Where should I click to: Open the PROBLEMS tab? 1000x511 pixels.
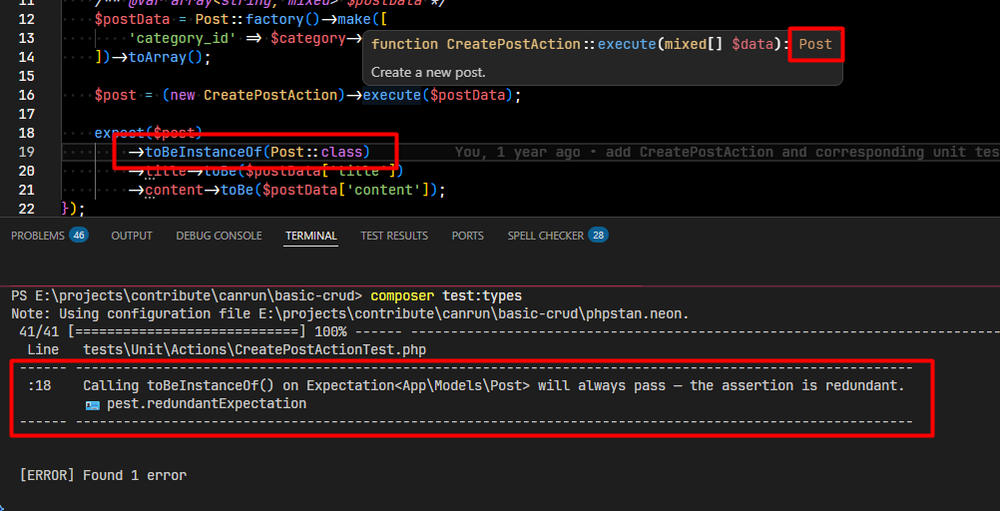38,236
